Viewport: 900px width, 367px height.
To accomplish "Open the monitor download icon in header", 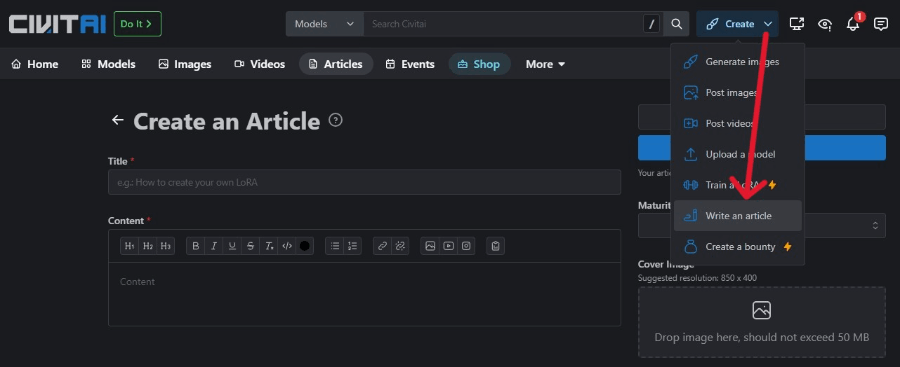I will click(797, 24).
